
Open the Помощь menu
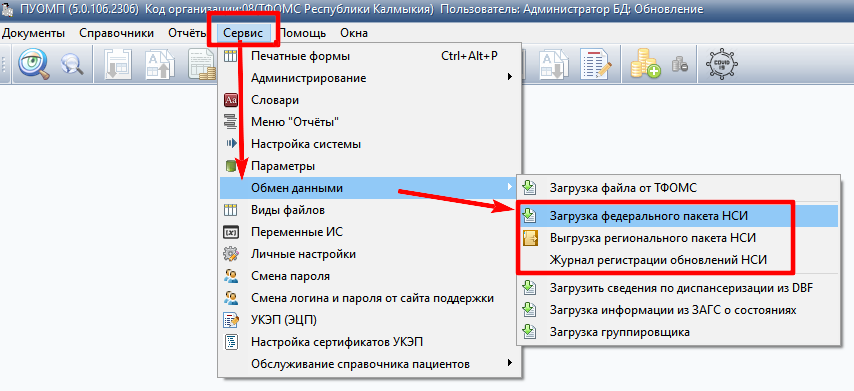[x=302, y=33]
